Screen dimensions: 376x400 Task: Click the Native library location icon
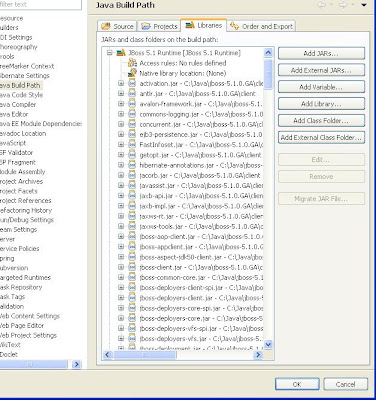point(133,73)
